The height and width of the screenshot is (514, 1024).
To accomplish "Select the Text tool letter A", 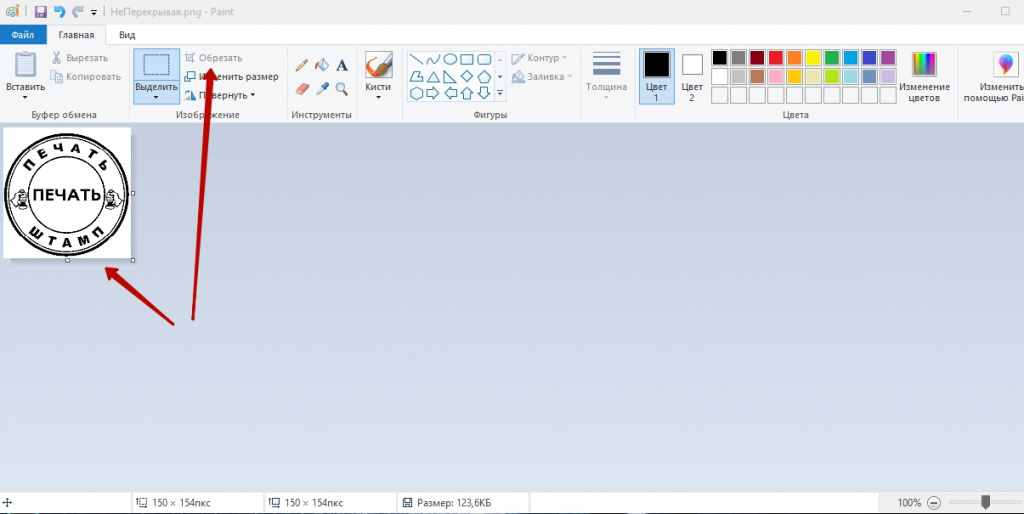I will [342, 65].
